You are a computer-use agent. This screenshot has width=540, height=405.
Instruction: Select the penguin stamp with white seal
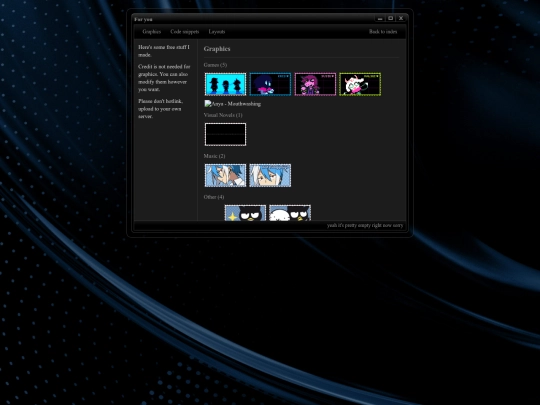coord(290,213)
